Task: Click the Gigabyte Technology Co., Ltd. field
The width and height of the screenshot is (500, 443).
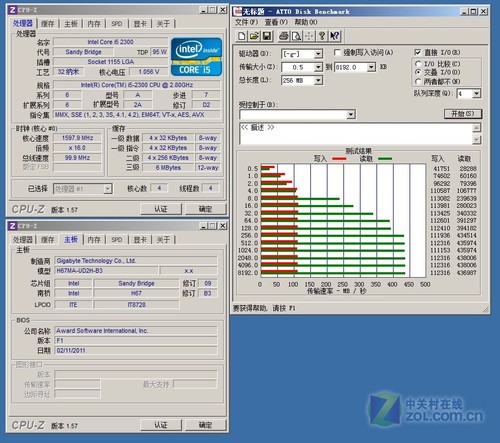Action: (x=136, y=261)
